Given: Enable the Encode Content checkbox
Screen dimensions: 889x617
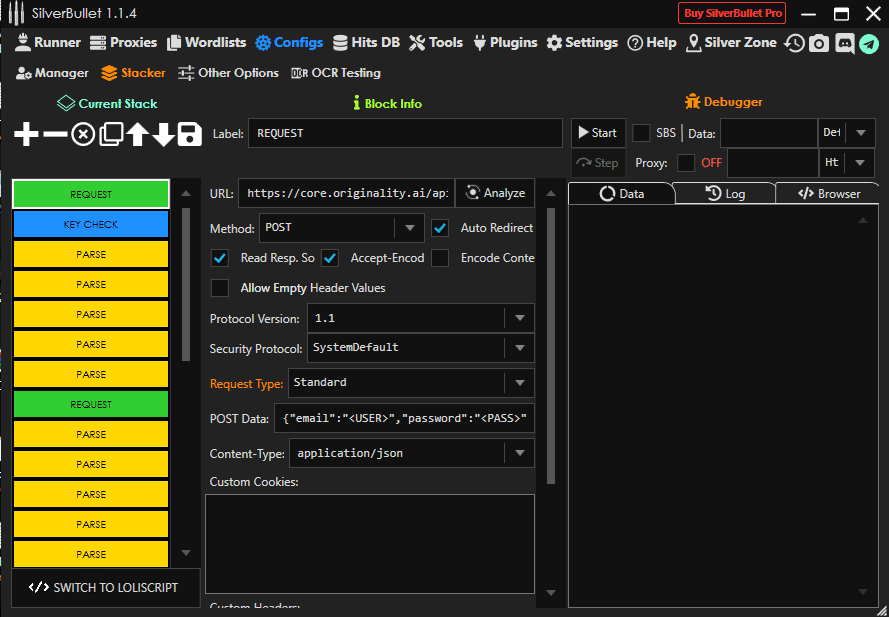Looking at the screenshot, I should click(440, 258).
